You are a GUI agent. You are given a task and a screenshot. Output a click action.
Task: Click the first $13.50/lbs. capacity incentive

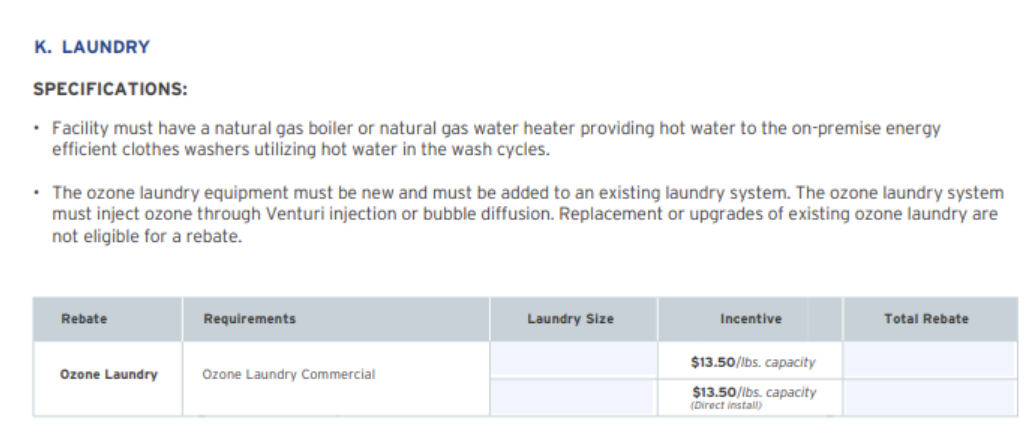(753, 362)
